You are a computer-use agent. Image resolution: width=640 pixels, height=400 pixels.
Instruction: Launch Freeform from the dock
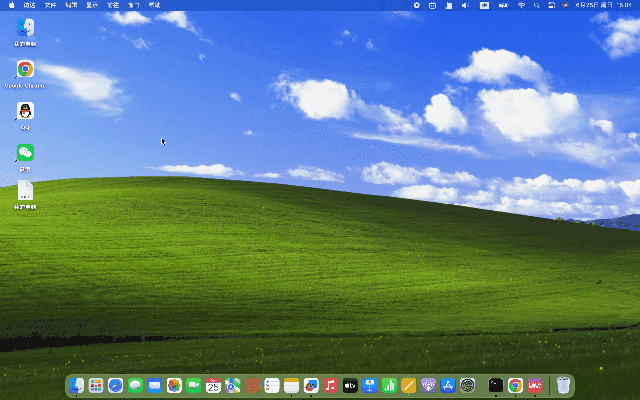311,385
